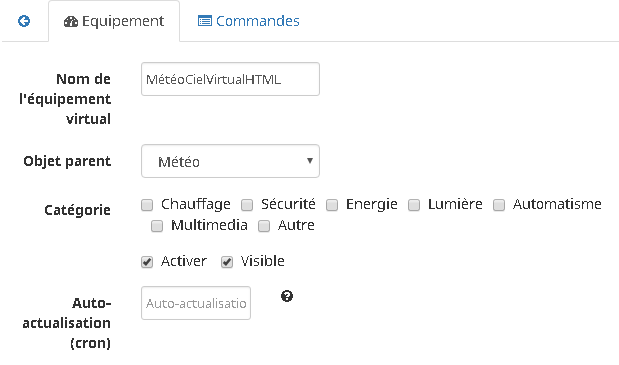The width and height of the screenshot is (619, 365).
Task: Focus the equipment name field MétéoCielVirtualHTML
Action: (230, 79)
